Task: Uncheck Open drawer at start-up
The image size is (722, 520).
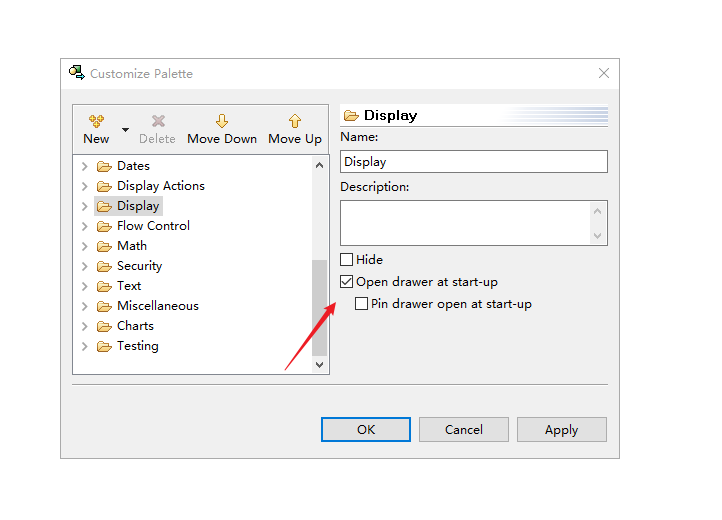Action: [347, 282]
